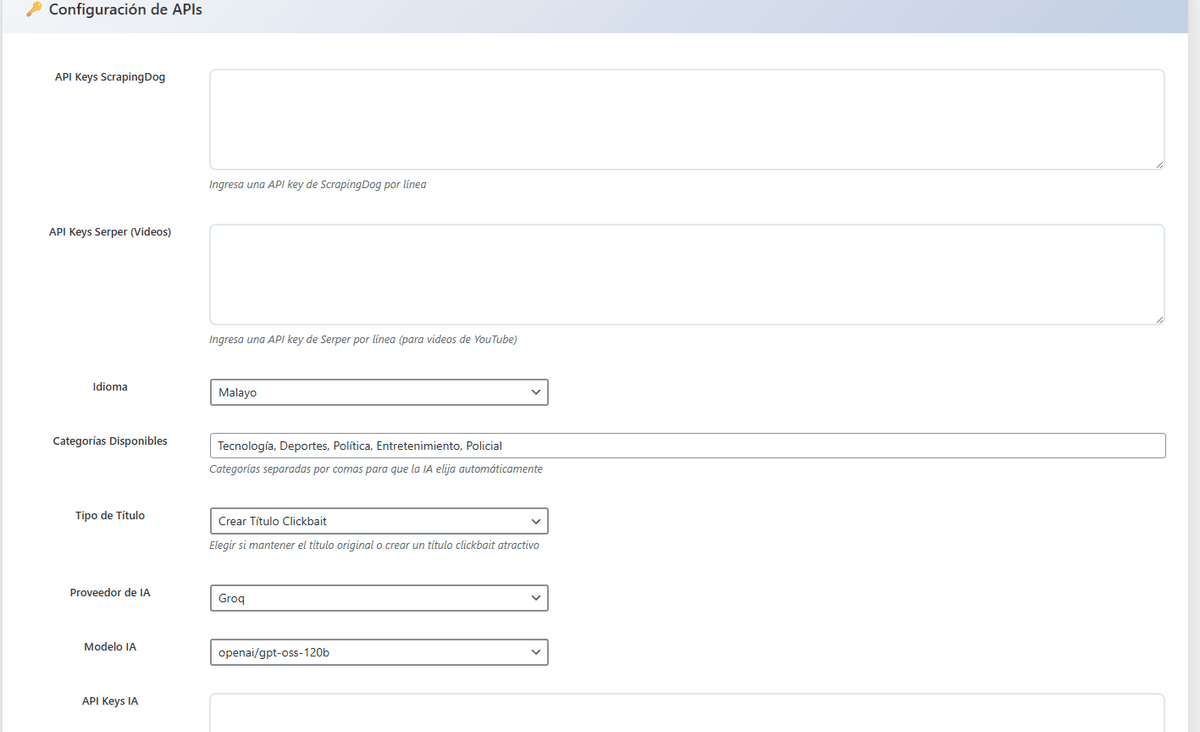Click the API Keys Serper (Videos) label
The width and height of the screenshot is (1200, 732).
pos(110,232)
